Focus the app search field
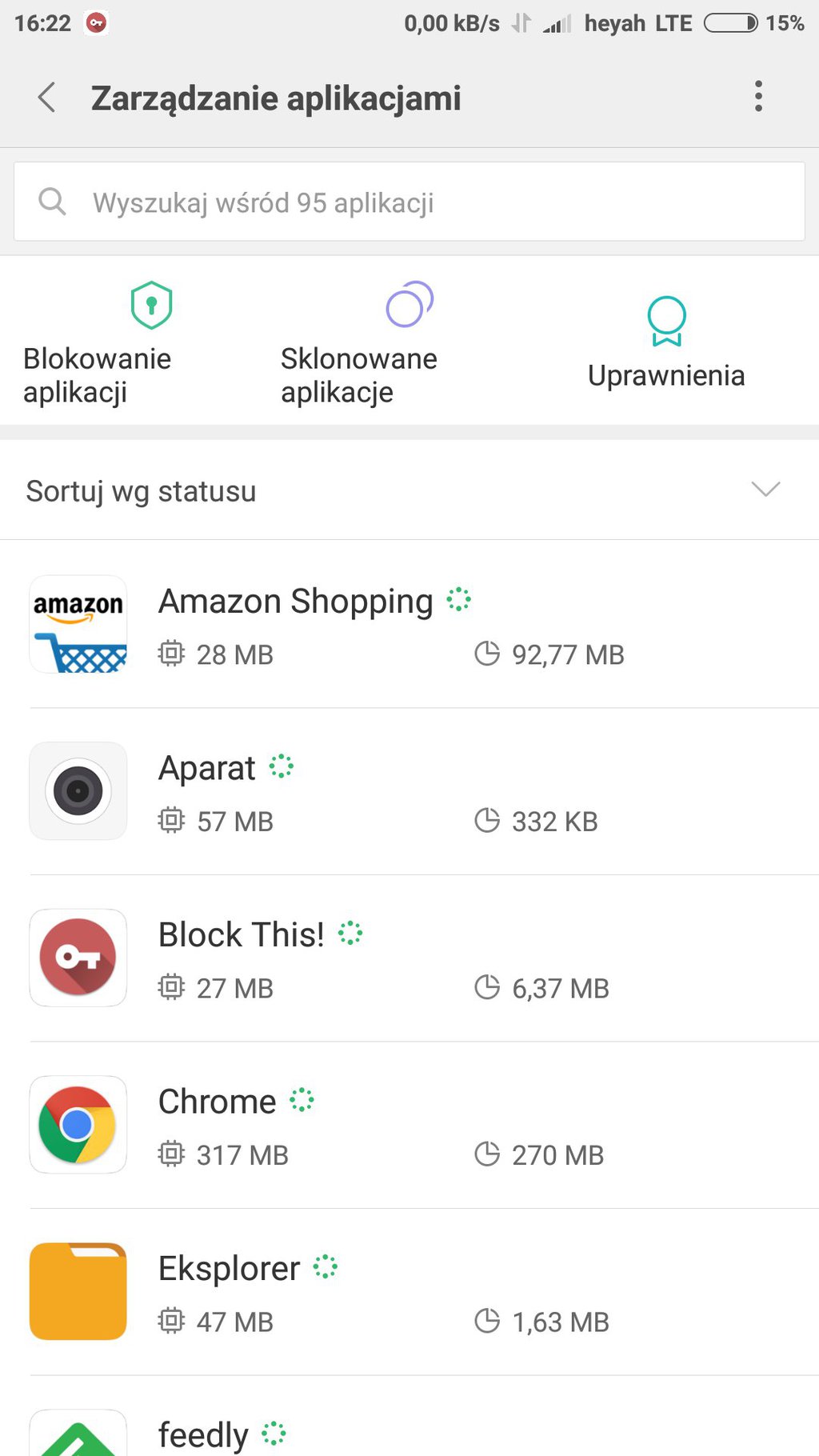The height and width of the screenshot is (1456, 819). coord(432,202)
